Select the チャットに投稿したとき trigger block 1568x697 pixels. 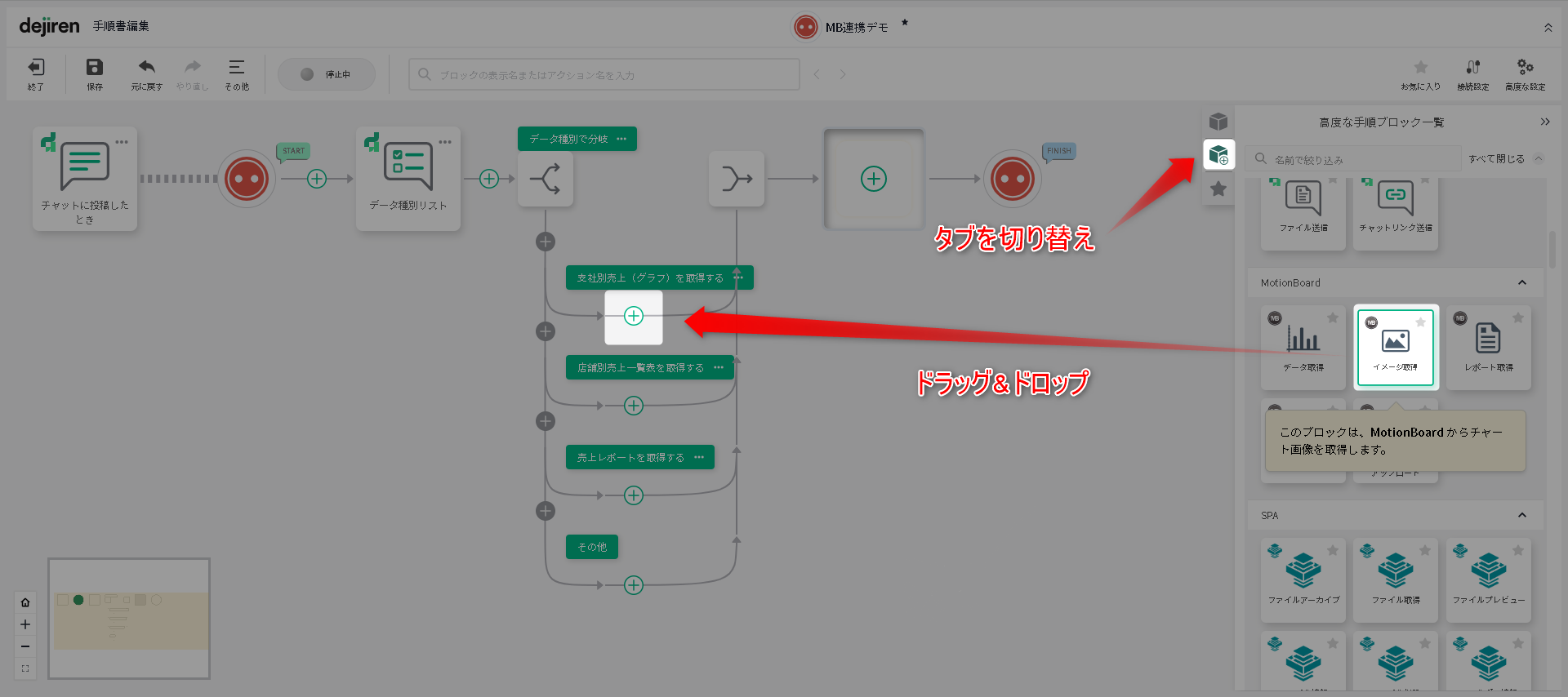pos(85,179)
